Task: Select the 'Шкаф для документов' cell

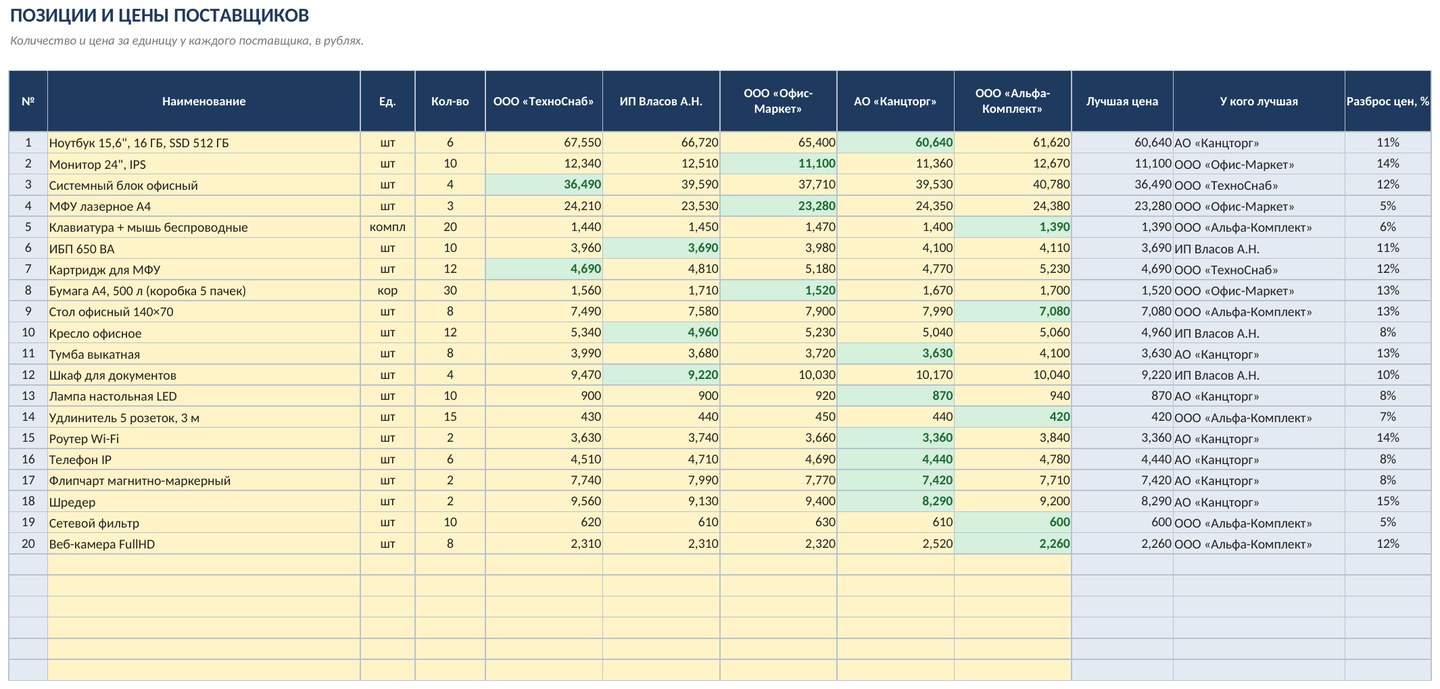Action: [x=204, y=375]
